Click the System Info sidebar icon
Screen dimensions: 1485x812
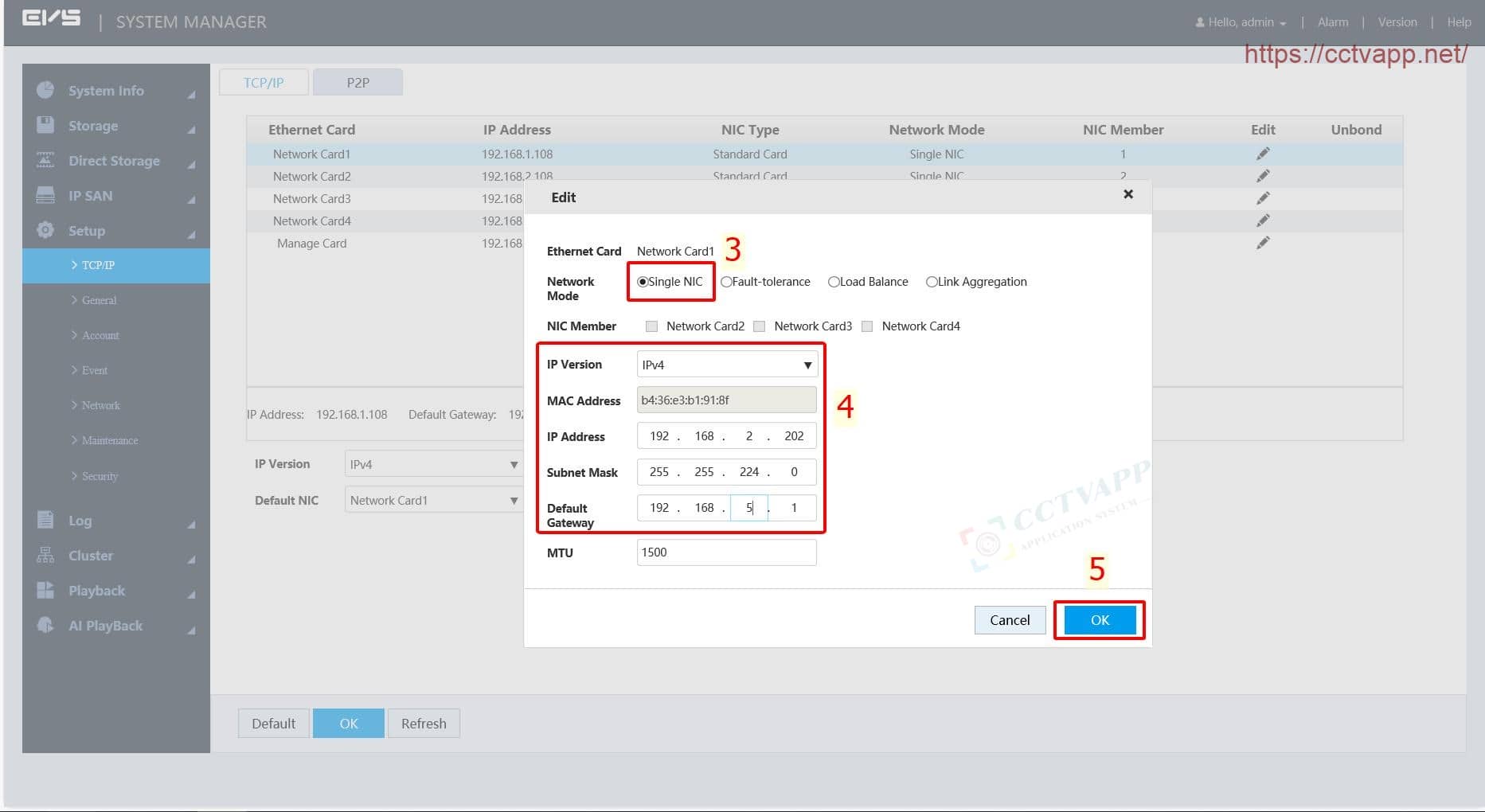coord(45,90)
